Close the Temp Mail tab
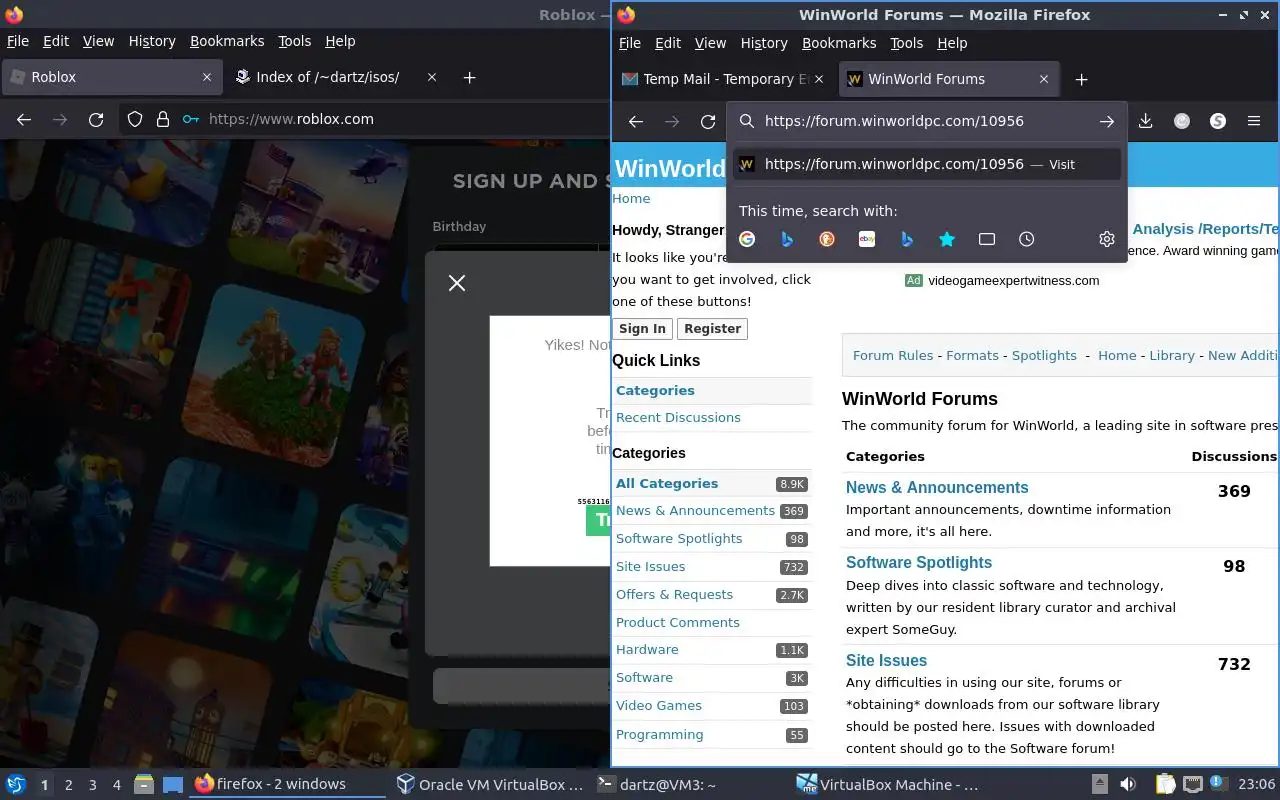 pyautogui.click(x=820, y=79)
